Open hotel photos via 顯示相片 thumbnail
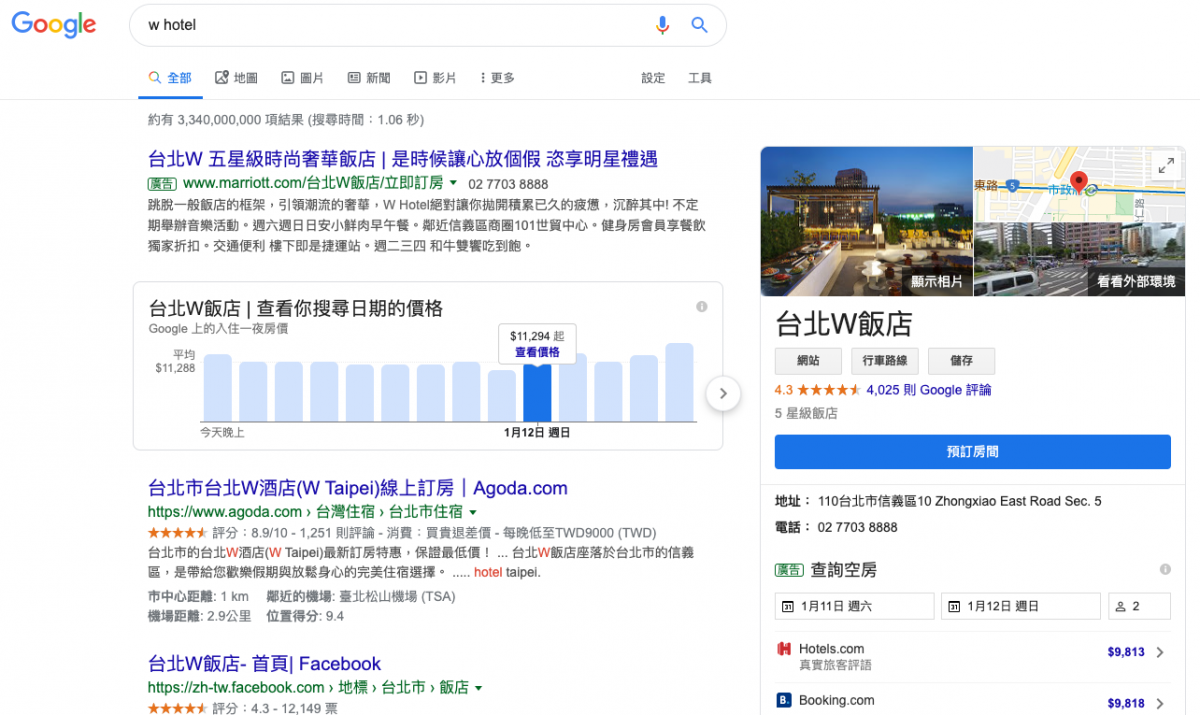Screen dimensions: 1200x715 (867, 221)
